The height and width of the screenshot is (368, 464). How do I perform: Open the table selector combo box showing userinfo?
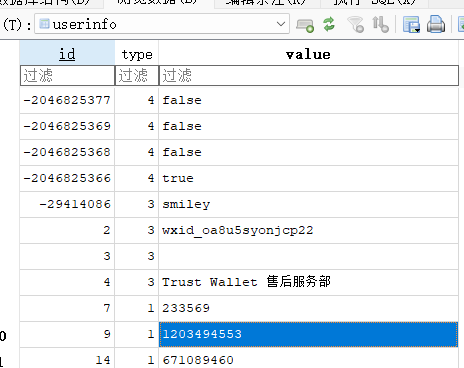(x=162, y=24)
